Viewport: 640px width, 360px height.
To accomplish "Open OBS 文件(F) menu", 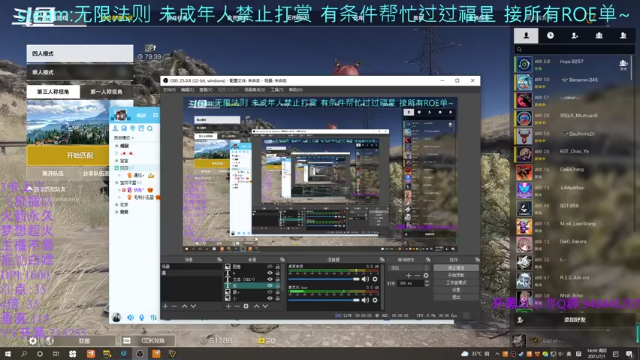I will tap(169, 90).
